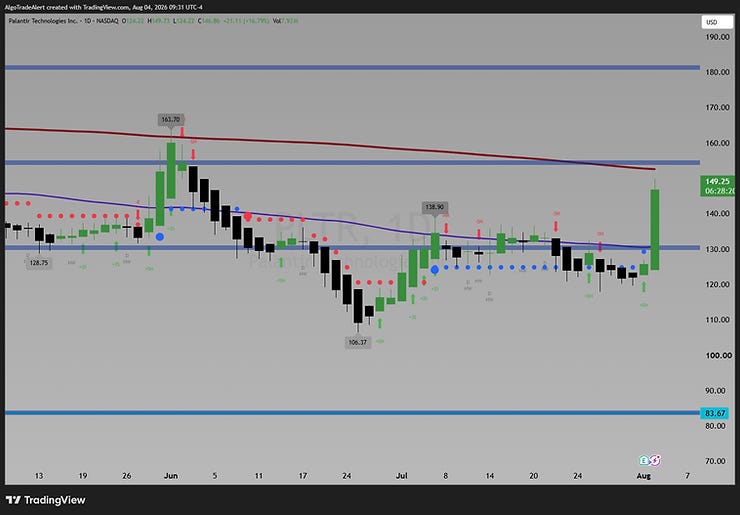Click the Jul date axis label
This screenshot has height=515, width=740.
(x=402, y=476)
